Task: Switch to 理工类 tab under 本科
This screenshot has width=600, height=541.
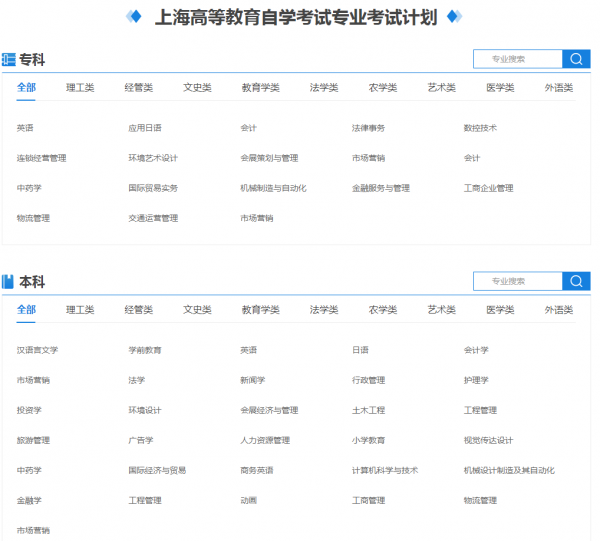Action: click(80, 310)
